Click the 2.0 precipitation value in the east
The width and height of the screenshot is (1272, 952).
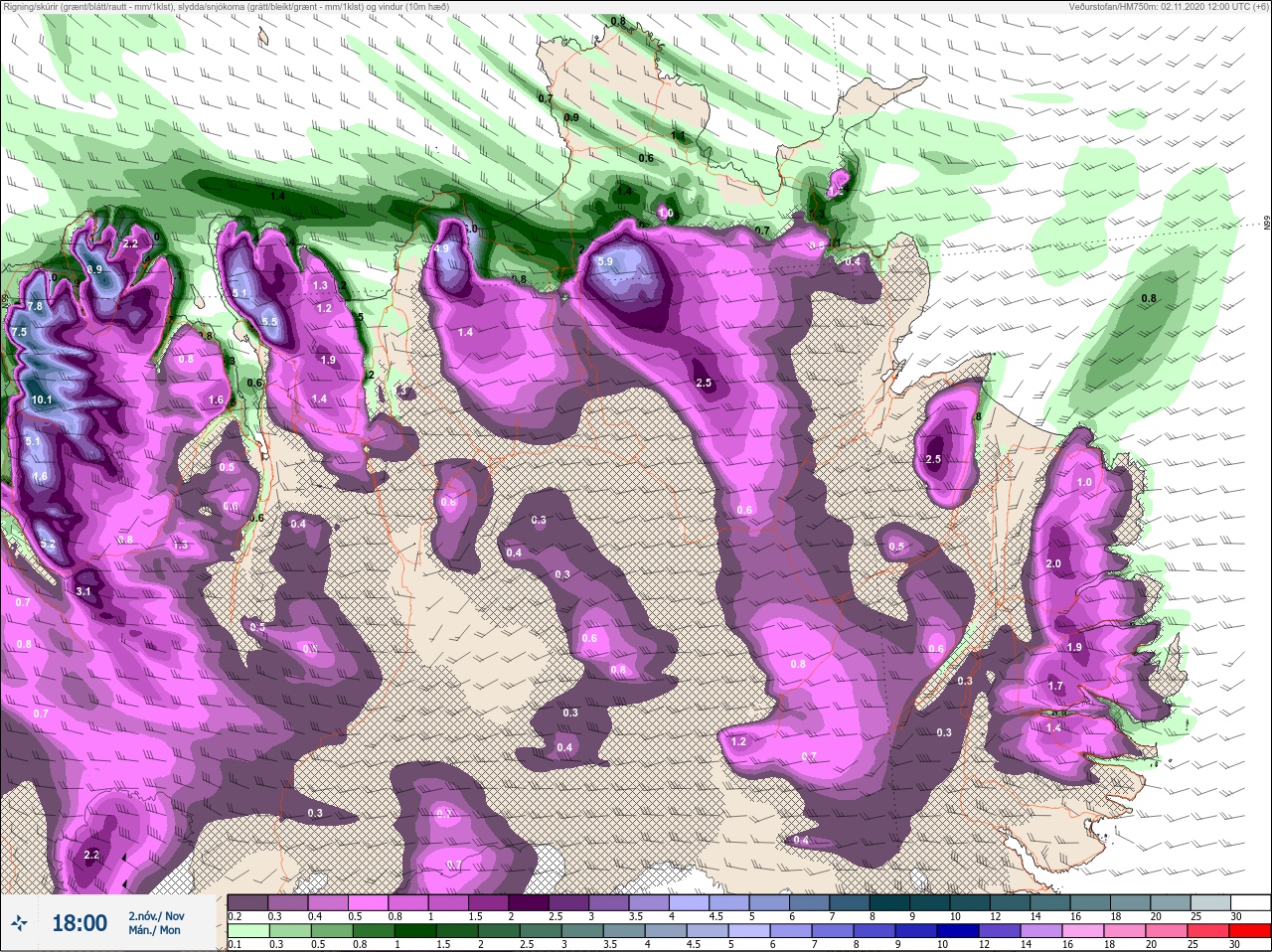pyautogui.click(x=1053, y=563)
